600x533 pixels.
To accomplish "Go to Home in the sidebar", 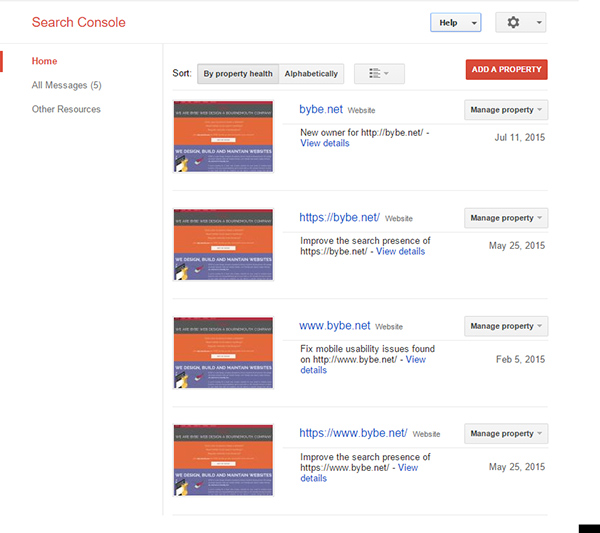I will [x=44, y=61].
